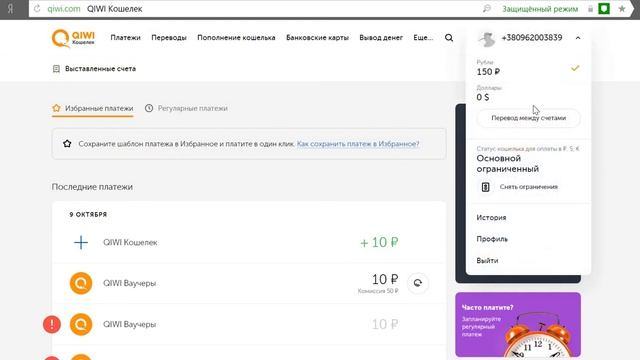Screen dimensions: 640x360
Task: Click the Часто платите? purple banner
Action: (518, 324)
